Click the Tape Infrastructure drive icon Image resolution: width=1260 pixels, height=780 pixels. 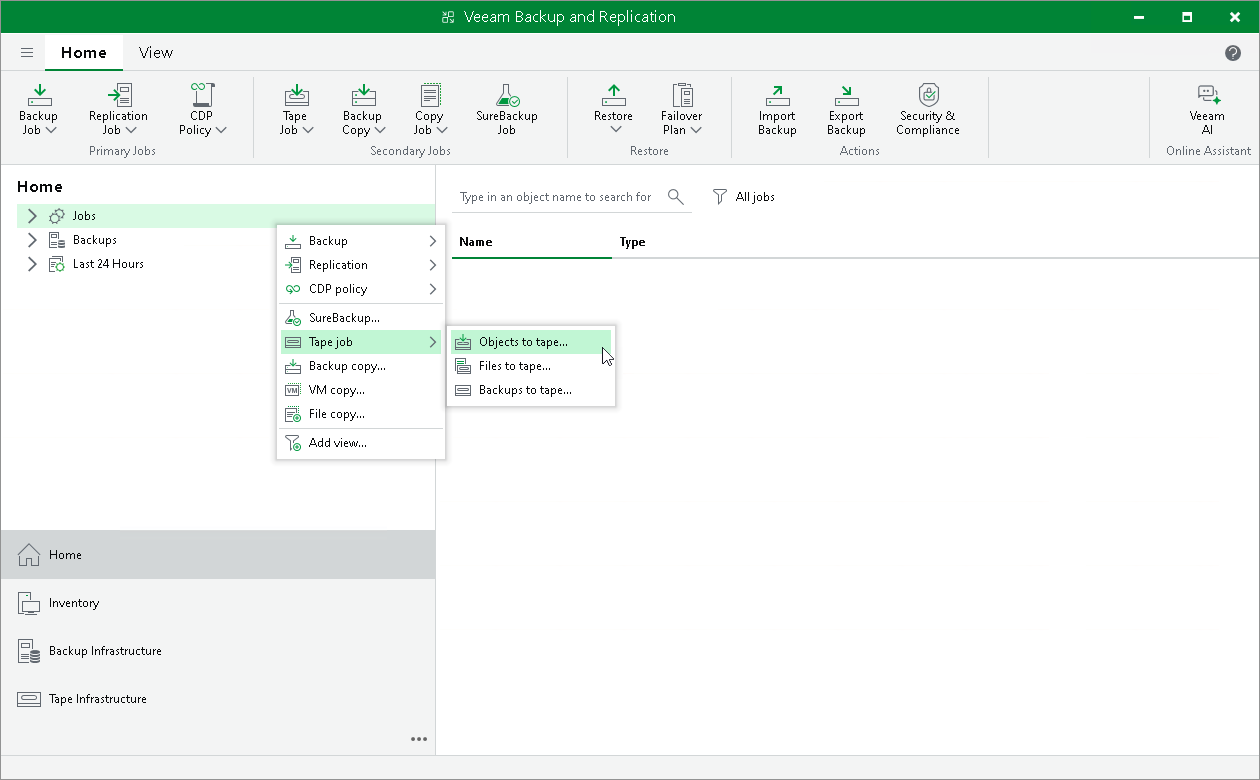pos(29,699)
